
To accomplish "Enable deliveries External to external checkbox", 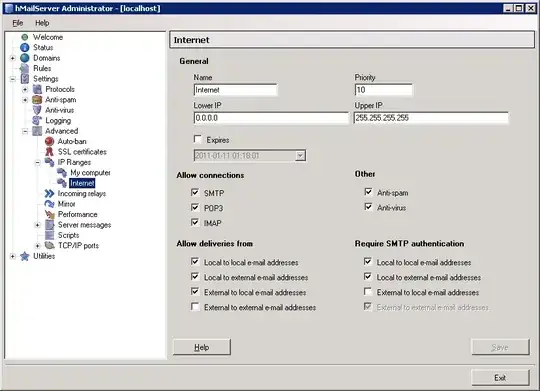I will click(x=195, y=306).
